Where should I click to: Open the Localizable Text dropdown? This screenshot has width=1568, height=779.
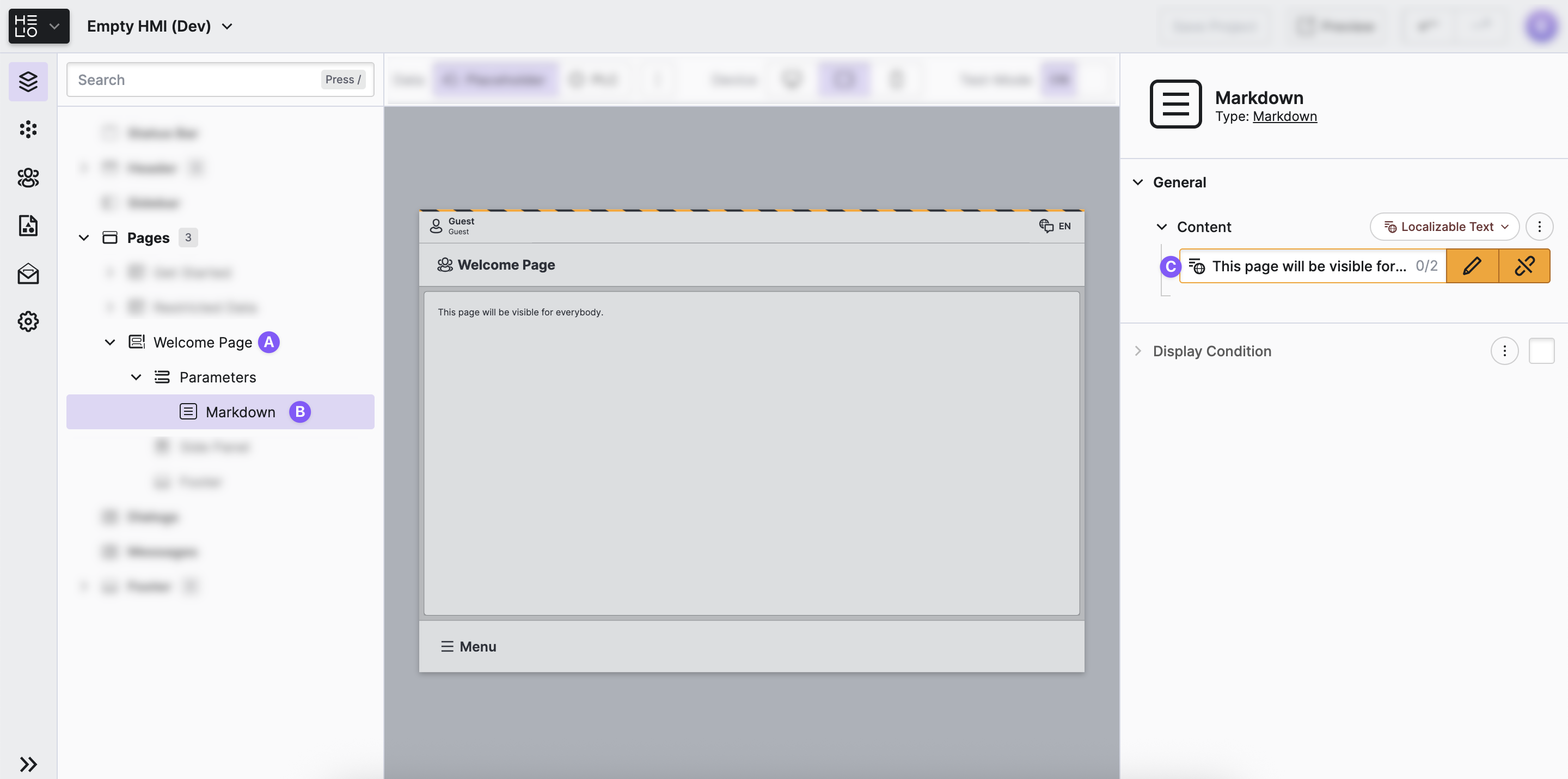(x=1444, y=227)
